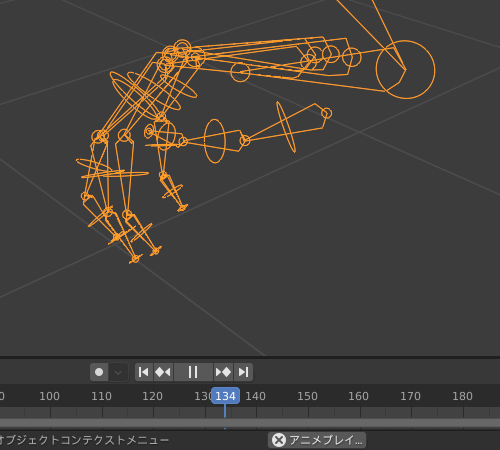Click frame 150 label on the timeline
500x450 pixels.
[x=307, y=396]
